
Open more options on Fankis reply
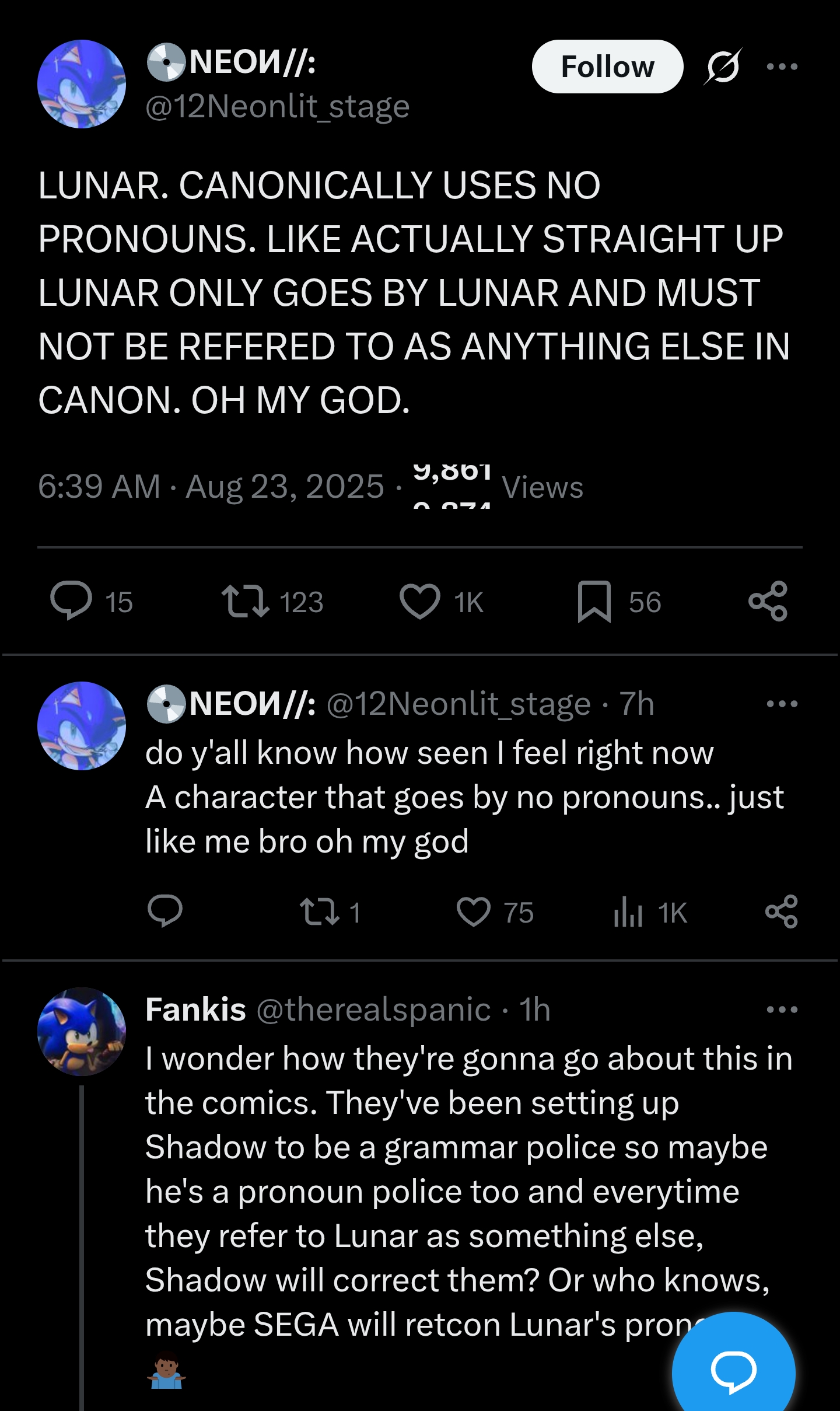782,1010
